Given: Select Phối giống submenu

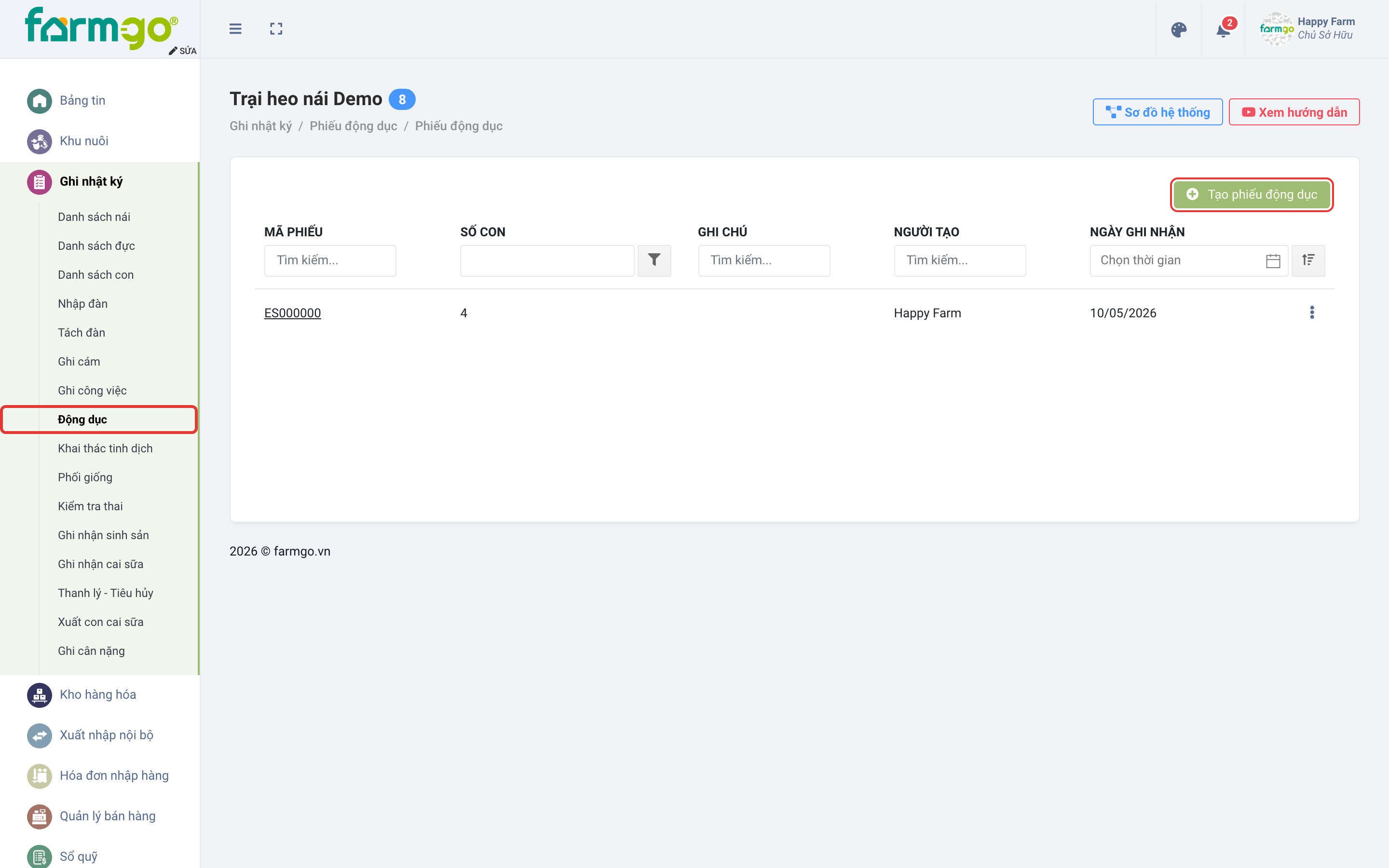Looking at the screenshot, I should (x=85, y=477).
